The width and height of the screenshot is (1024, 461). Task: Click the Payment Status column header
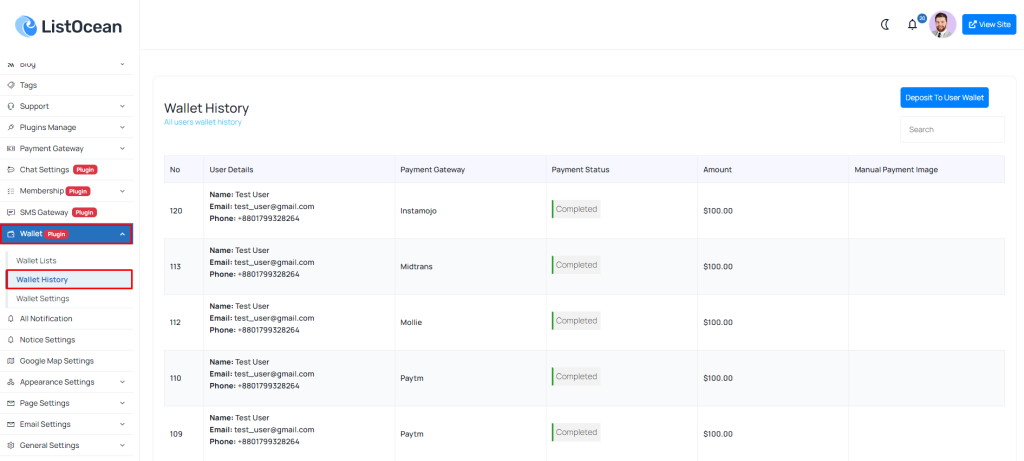[580, 170]
